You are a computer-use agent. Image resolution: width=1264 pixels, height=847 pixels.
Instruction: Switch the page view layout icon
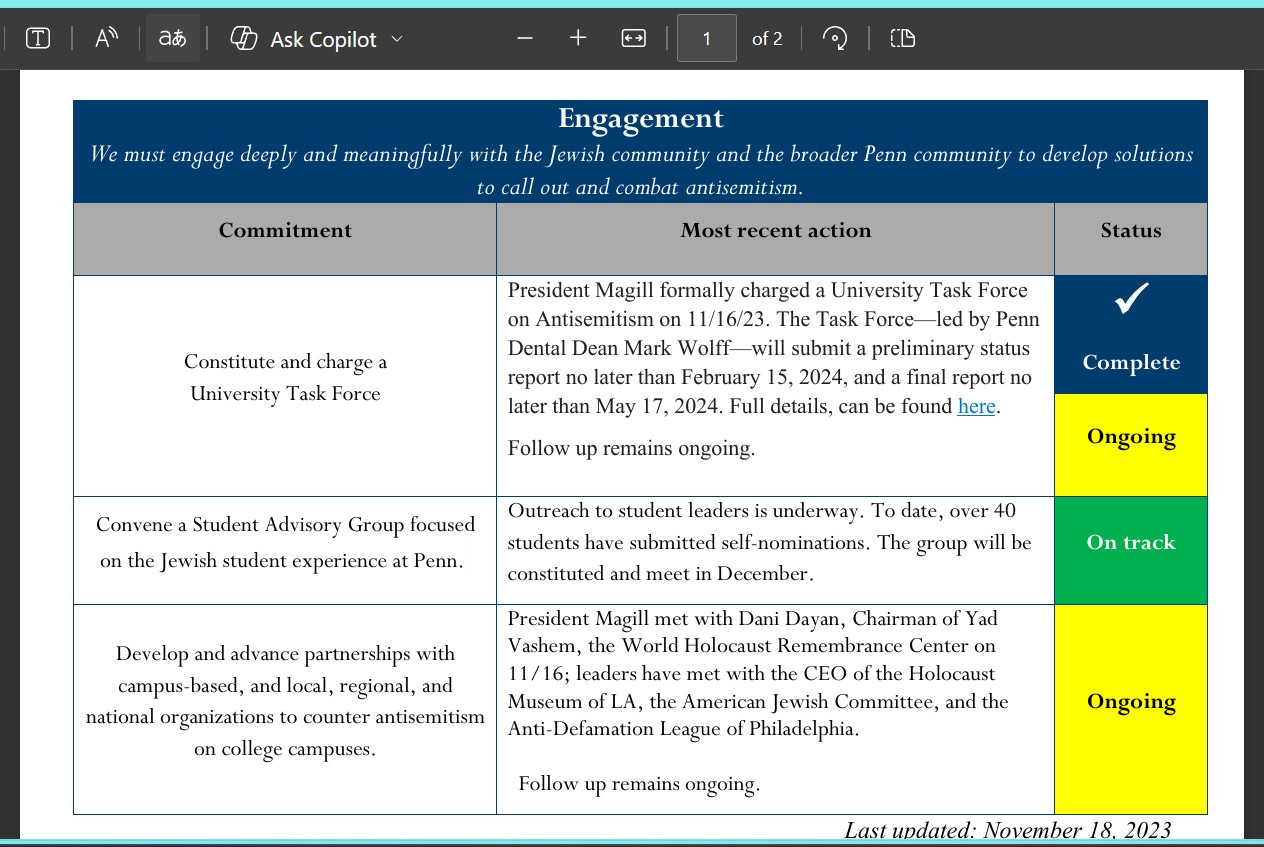[x=903, y=39]
